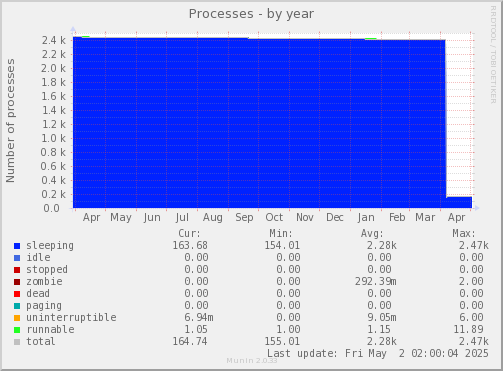Screen dimensions: 503x371
Task: Click the uninterruptible legend color swatch
Action: [17, 318]
